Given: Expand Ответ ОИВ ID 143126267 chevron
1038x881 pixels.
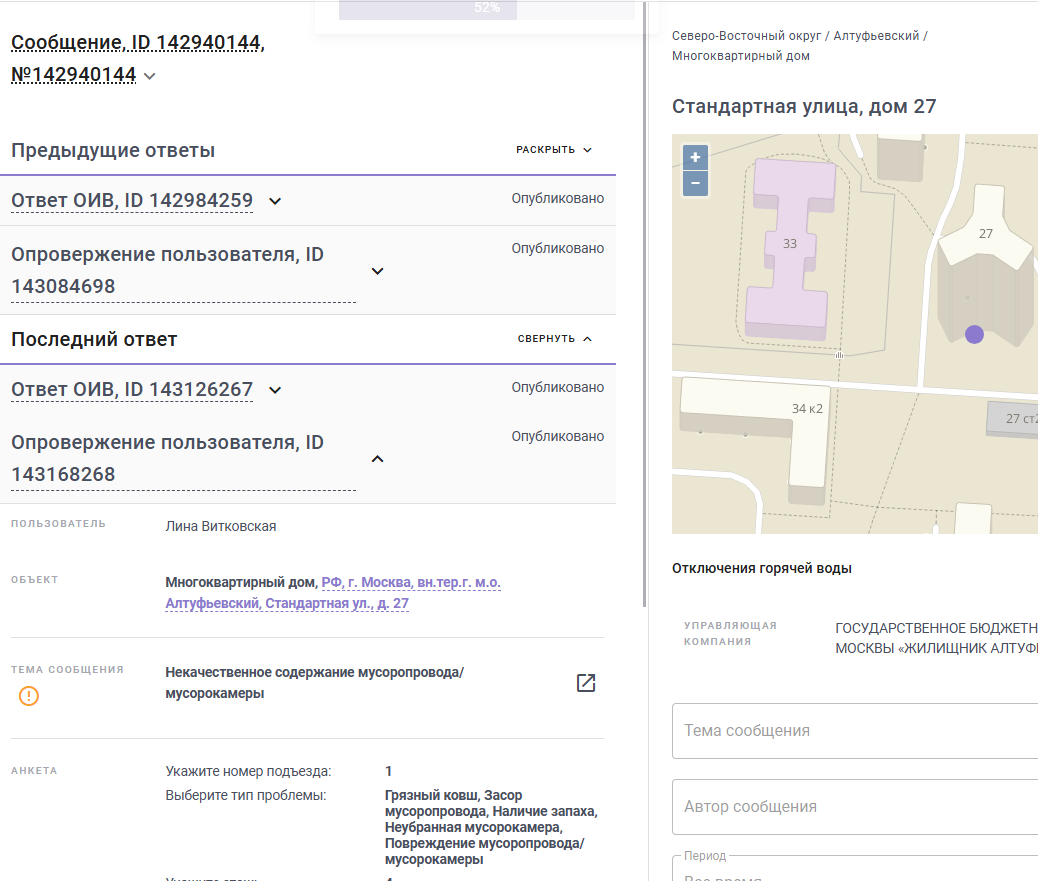Looking at the screenshot, I should (275, 391).
